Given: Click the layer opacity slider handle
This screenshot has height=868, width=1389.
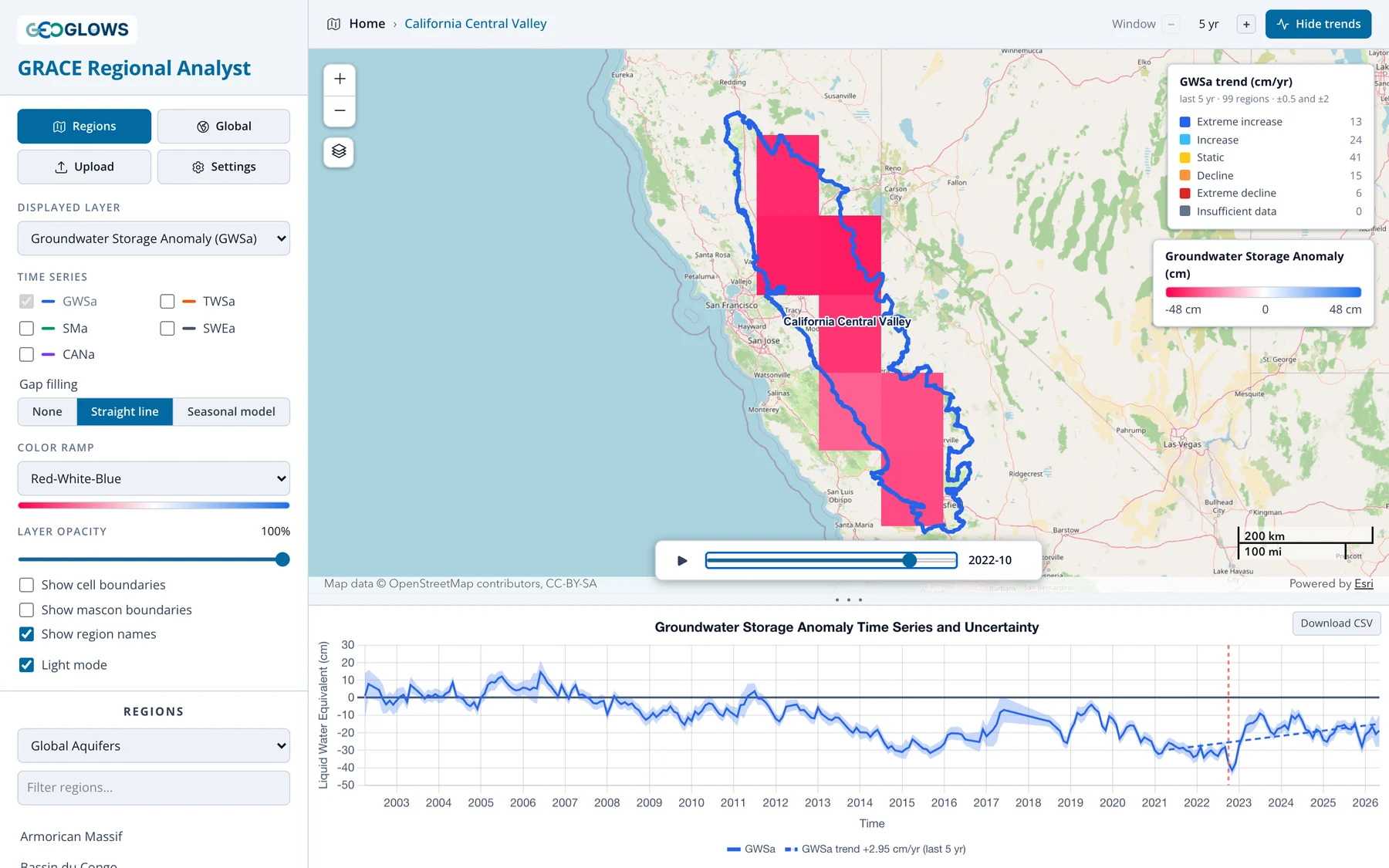Looking at the screenshot, I should click(282, 559).
